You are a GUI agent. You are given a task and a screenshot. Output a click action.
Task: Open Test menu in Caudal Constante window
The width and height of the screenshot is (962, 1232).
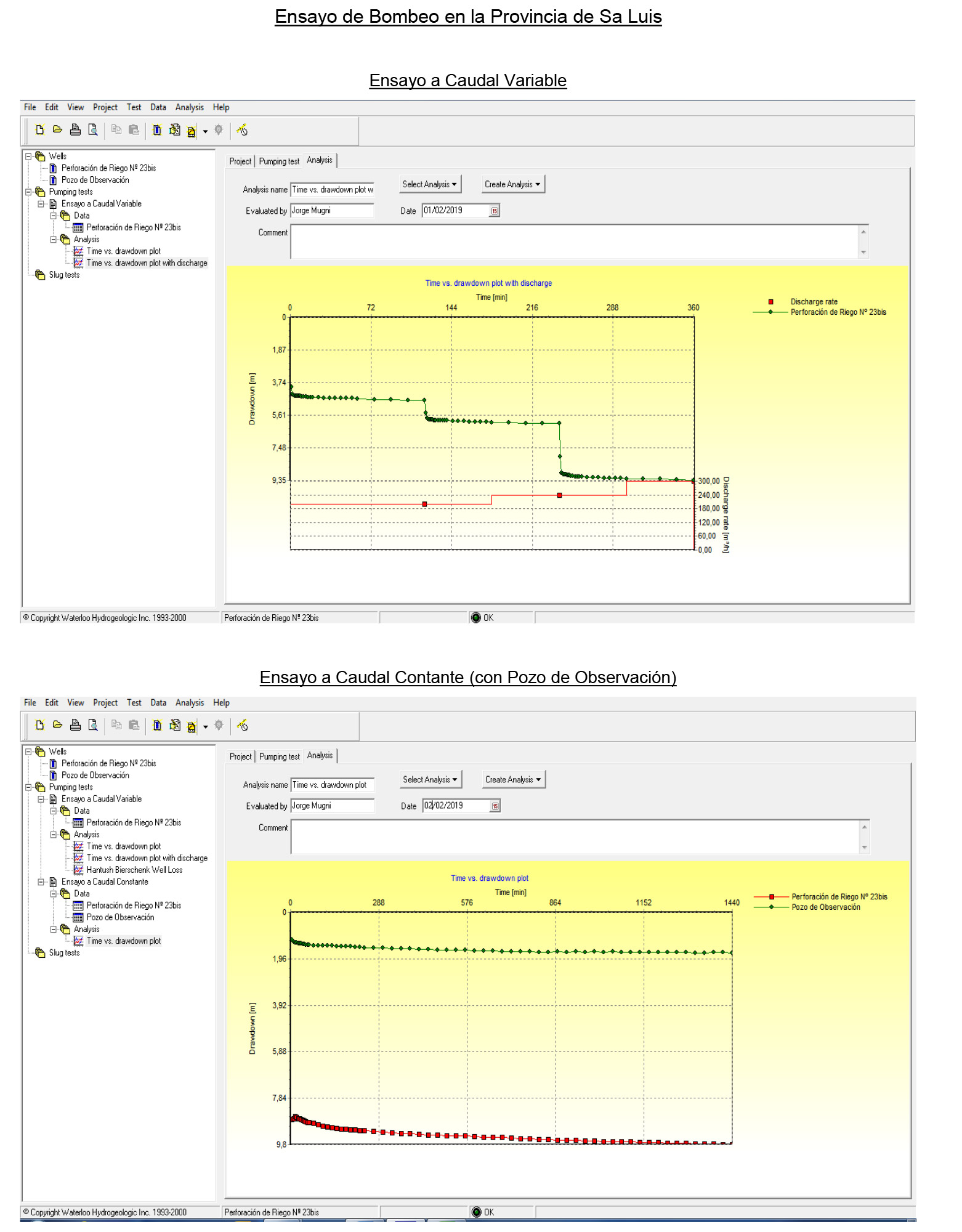point(134,702)
